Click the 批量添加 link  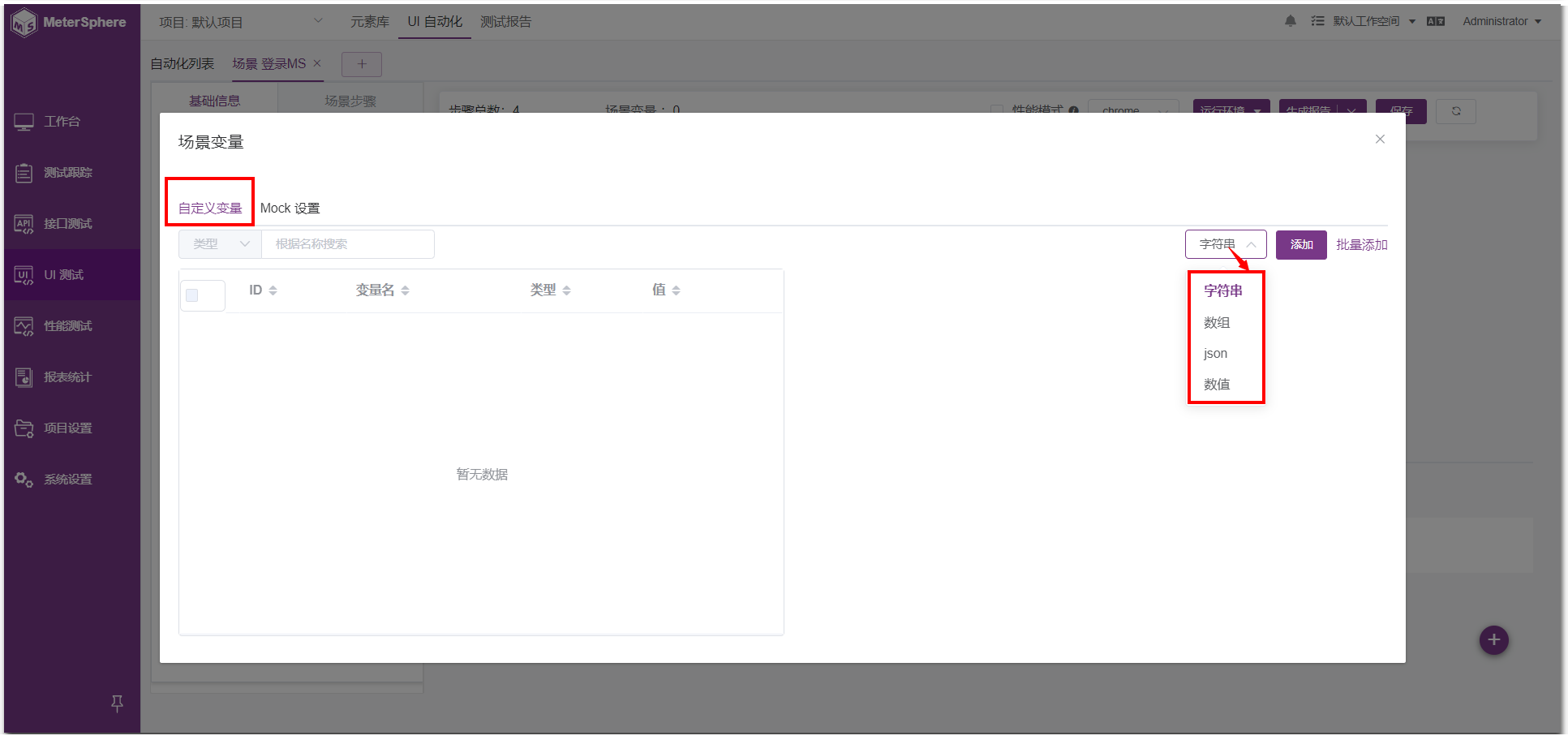[1361, 244]
